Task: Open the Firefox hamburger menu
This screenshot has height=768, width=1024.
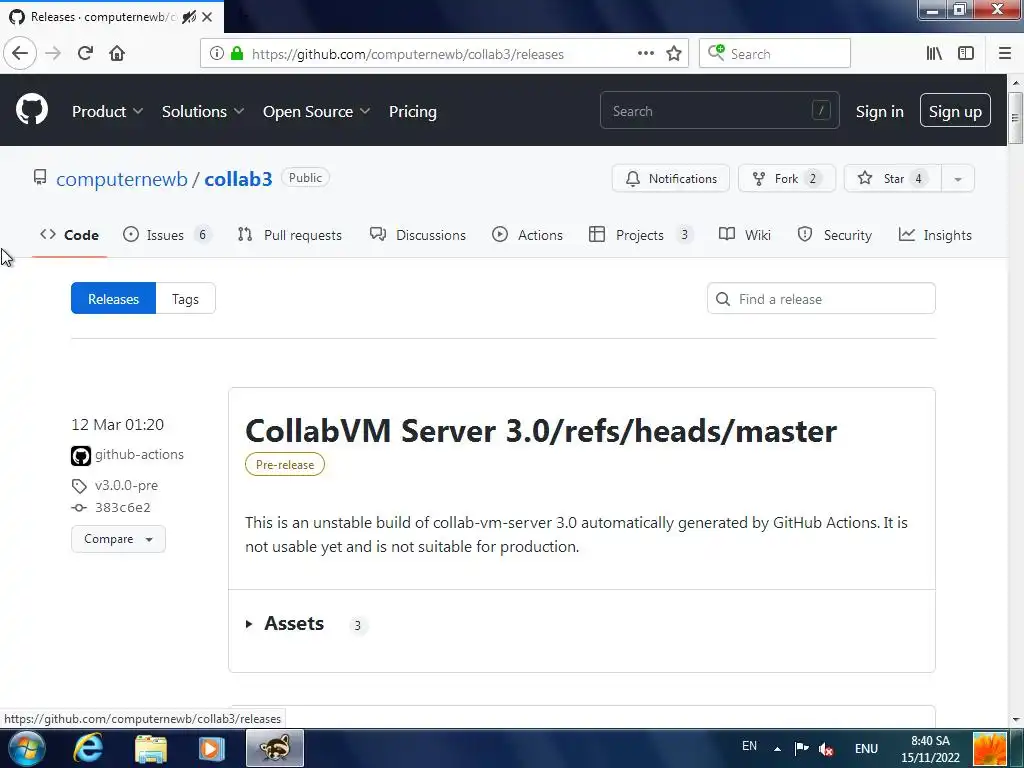Action: pyautogui.click(x=1005, y=54)
